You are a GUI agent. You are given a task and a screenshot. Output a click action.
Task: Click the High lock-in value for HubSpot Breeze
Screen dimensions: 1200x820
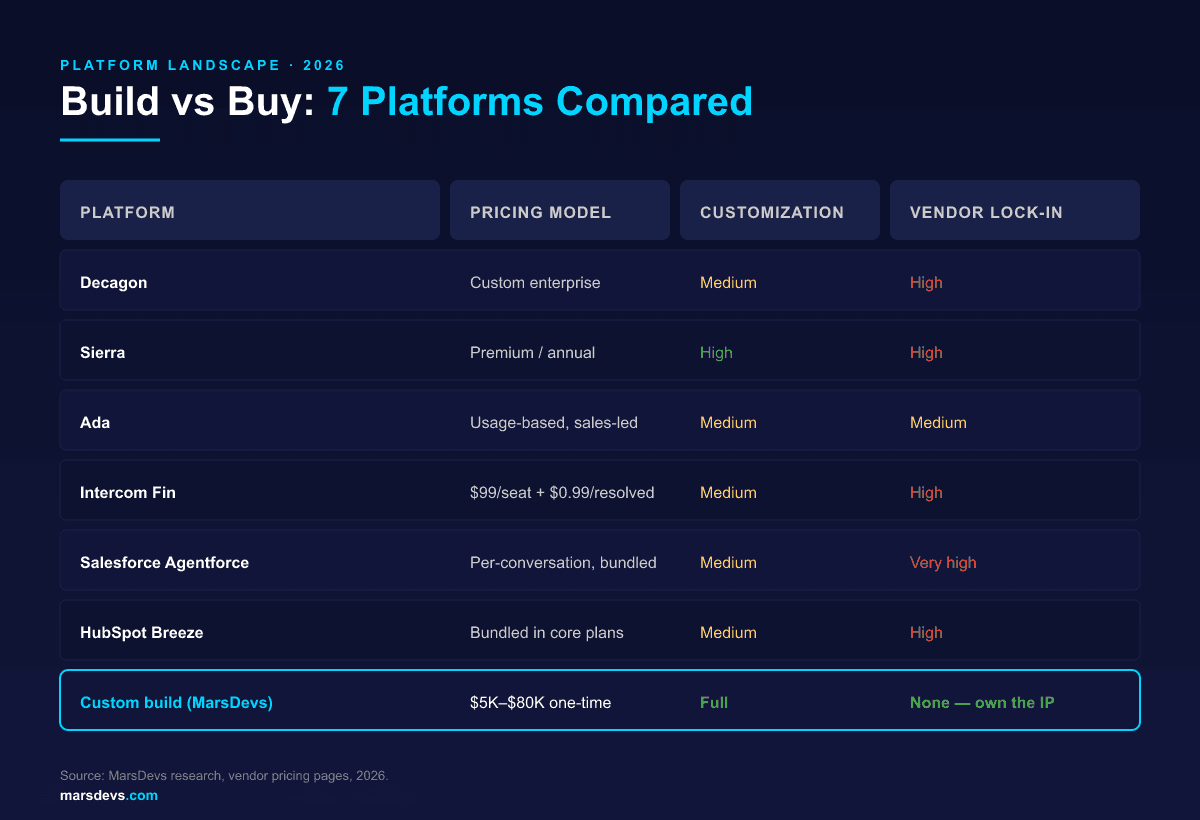coord(926,633)
